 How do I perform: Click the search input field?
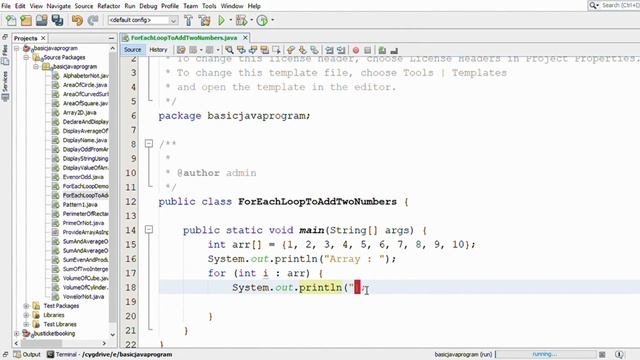point(620,5)
